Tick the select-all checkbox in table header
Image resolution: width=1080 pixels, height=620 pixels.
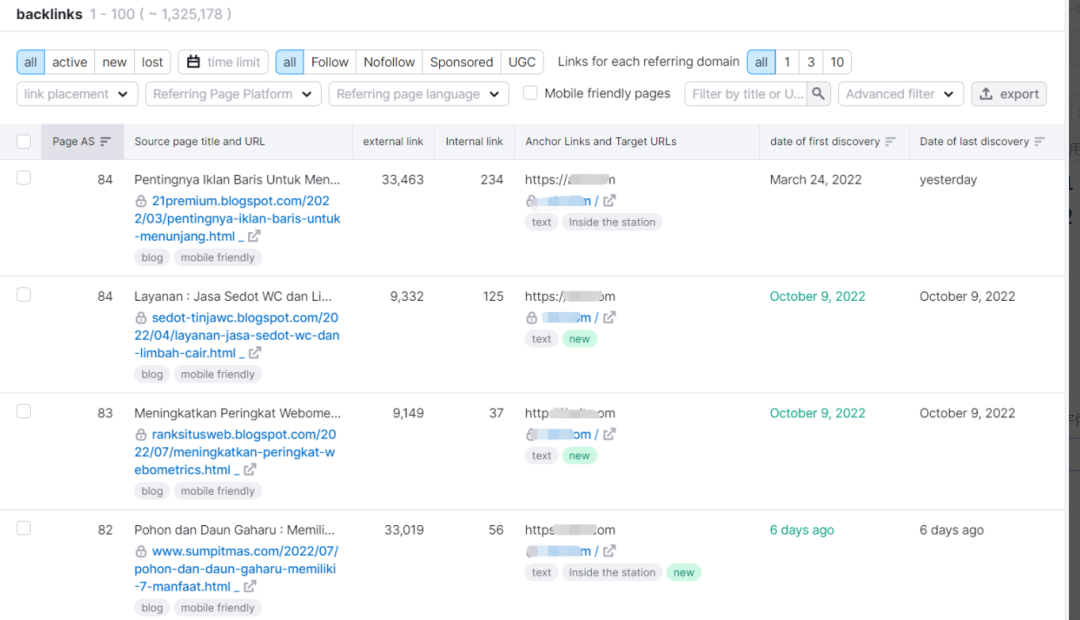click(24, 142)
